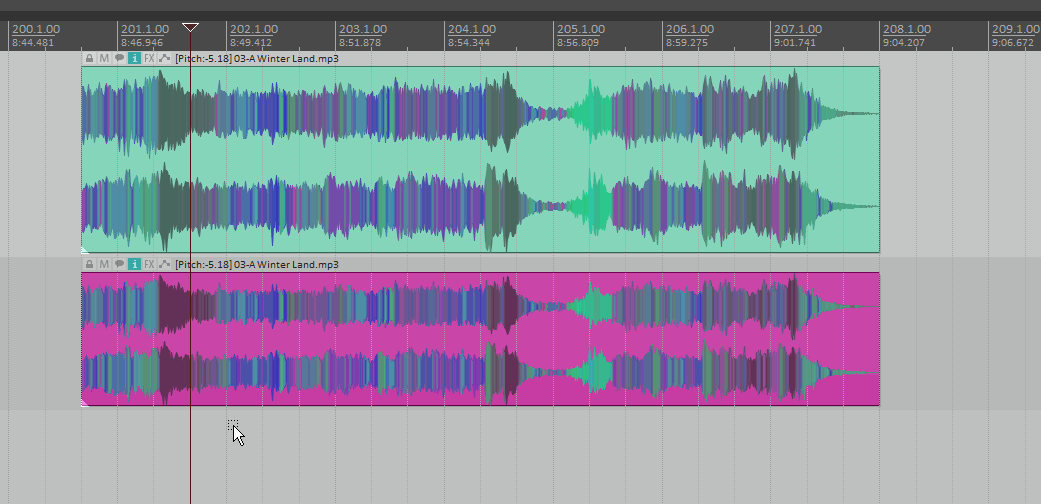The height and width of the screenshot is (504, 1041).
Task: Set cursor at ruler measure 200.1.00
Action: pyautogui.click(x=36, y=29)
